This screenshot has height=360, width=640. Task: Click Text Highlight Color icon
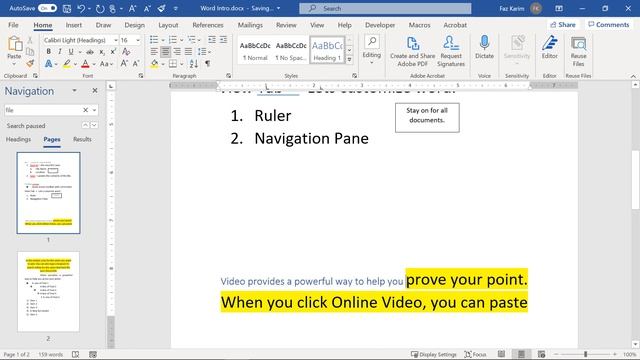pyautogui.click(x=67, y=64)
